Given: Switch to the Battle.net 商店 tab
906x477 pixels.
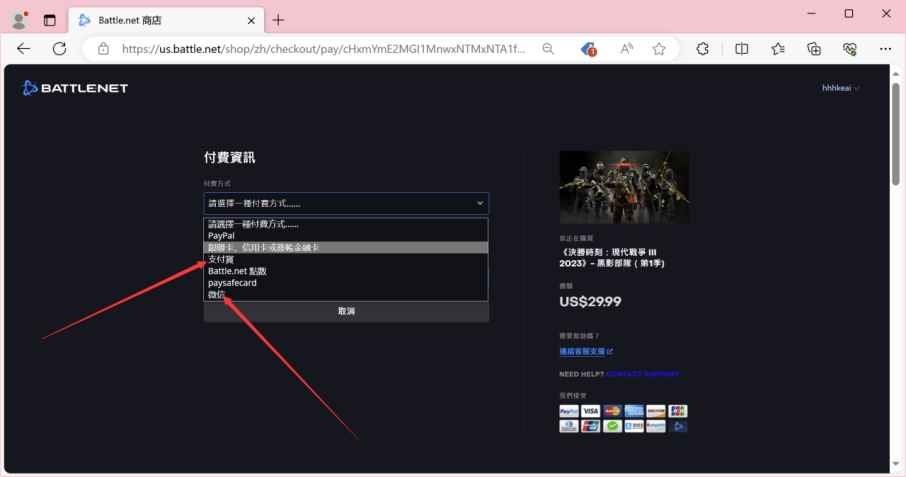Looking at the screenshot, I should point(166,20).
